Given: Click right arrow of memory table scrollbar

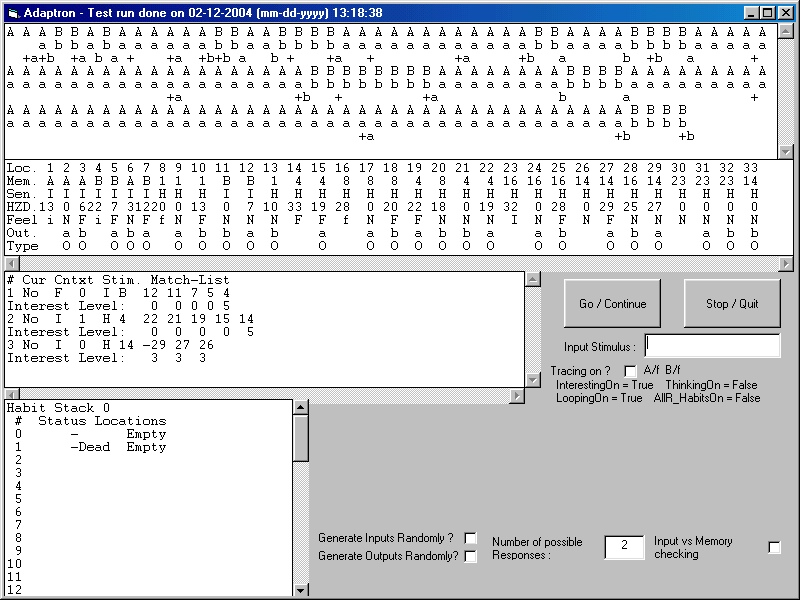Looking at the screenshot, I should 786,264.
